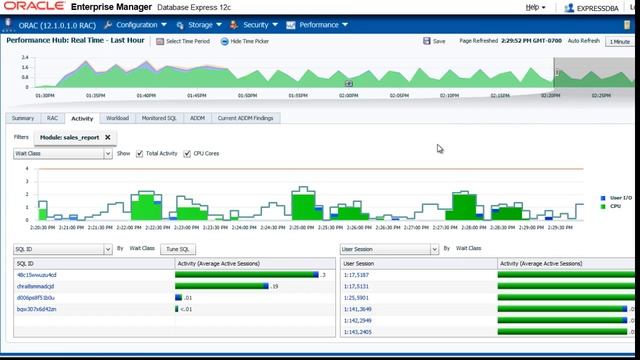The height and width of the screenshot is (360, 640).
Task: Select the Activity tab
Action: point(82,118)
